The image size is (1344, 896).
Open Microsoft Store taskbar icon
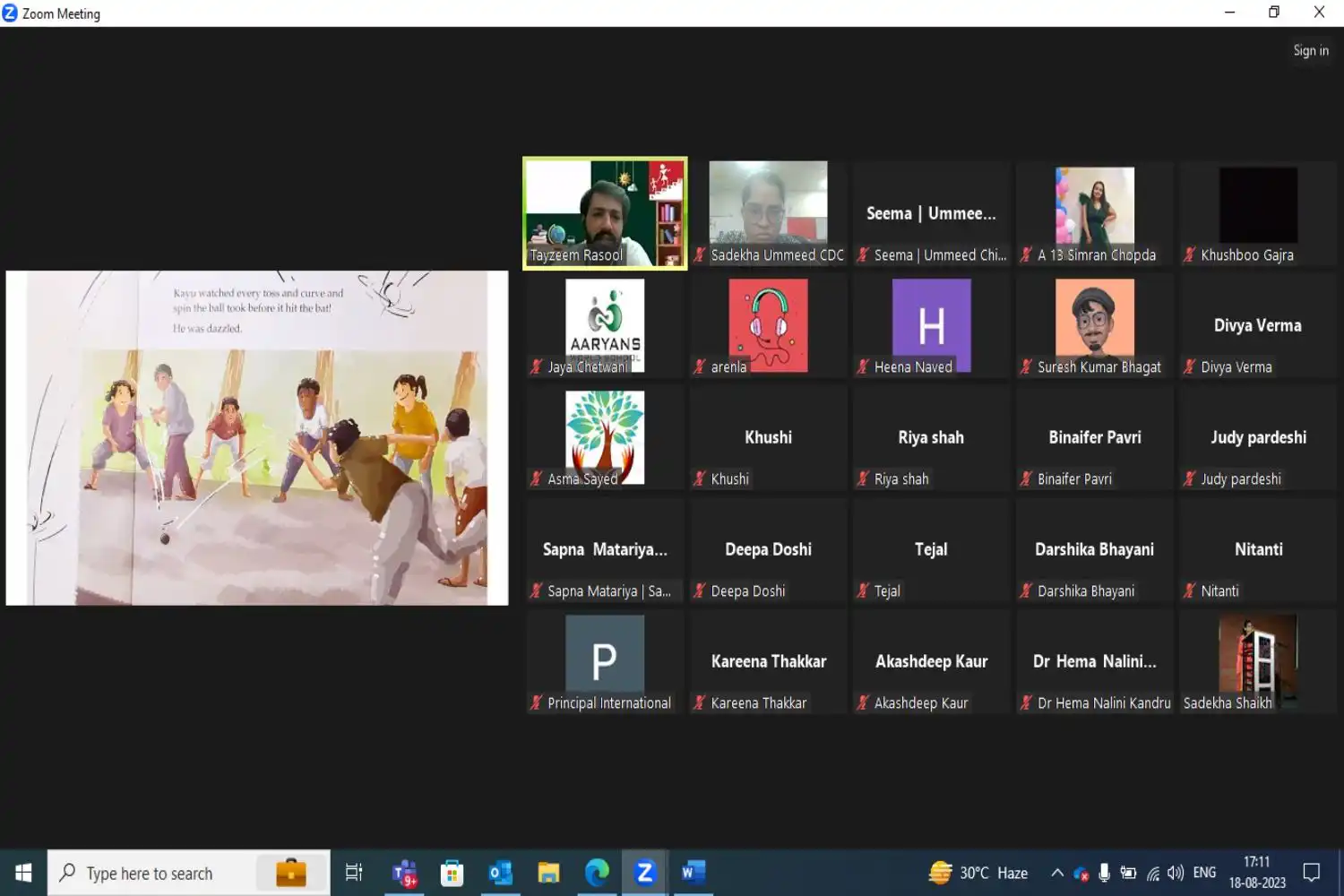[x=452, y=873]
